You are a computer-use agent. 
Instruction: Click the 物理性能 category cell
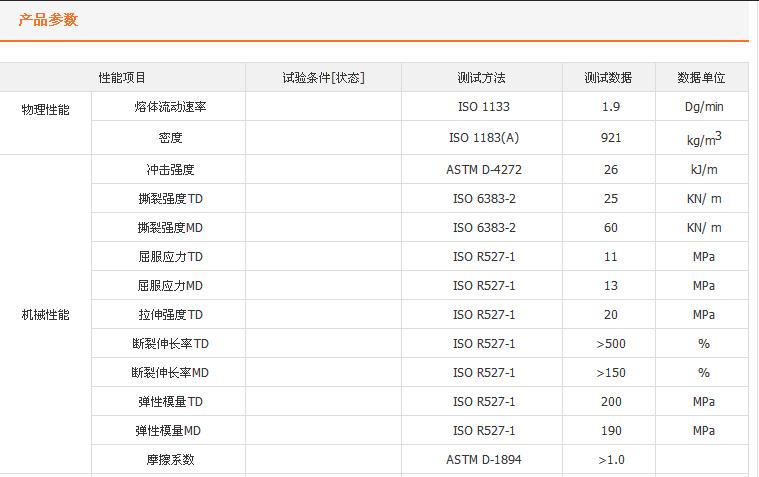pos(46,110)
